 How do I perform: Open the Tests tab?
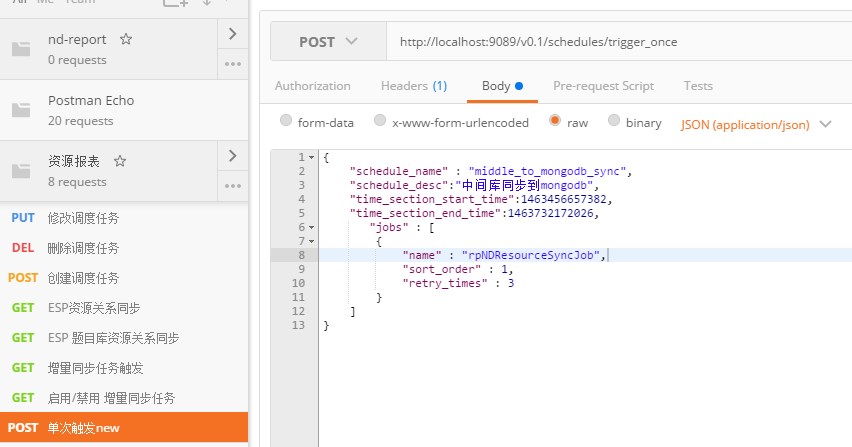pos(698,86)
